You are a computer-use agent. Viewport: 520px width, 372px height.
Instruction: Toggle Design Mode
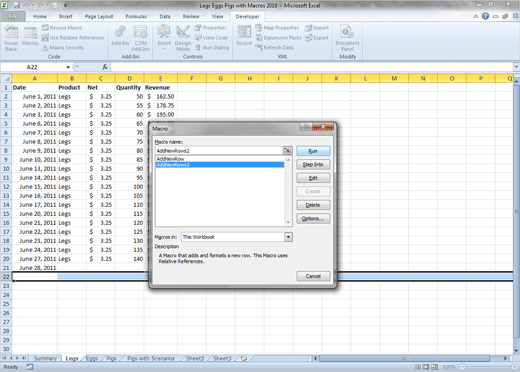click(183, 39)
